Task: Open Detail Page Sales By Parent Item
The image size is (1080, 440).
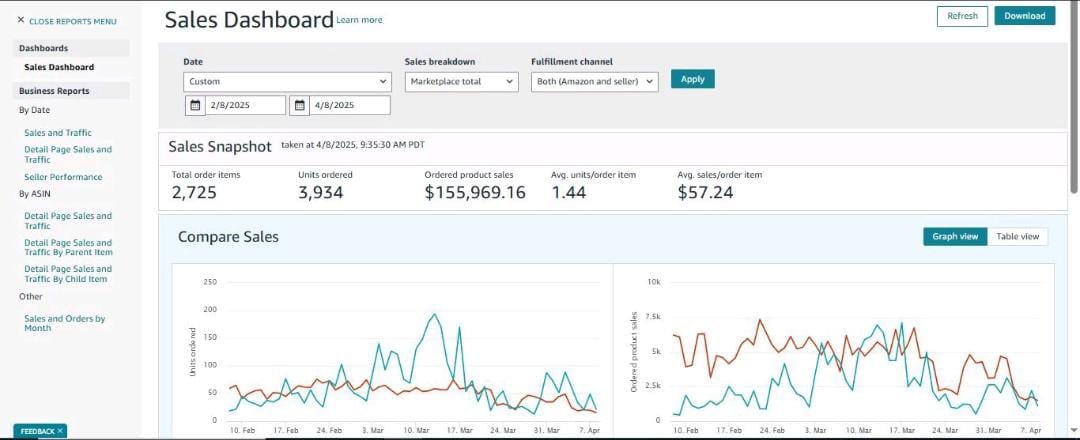Action: pos(68,247)
